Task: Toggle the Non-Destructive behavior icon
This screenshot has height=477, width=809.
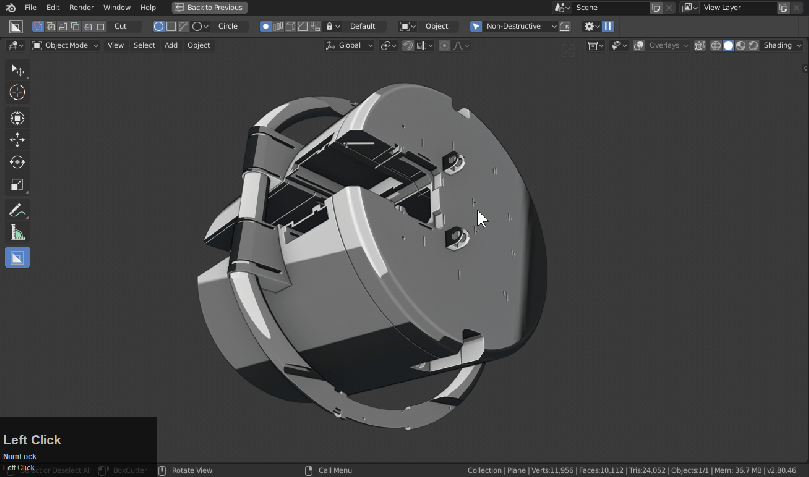Action: click(x=476, y=26)
